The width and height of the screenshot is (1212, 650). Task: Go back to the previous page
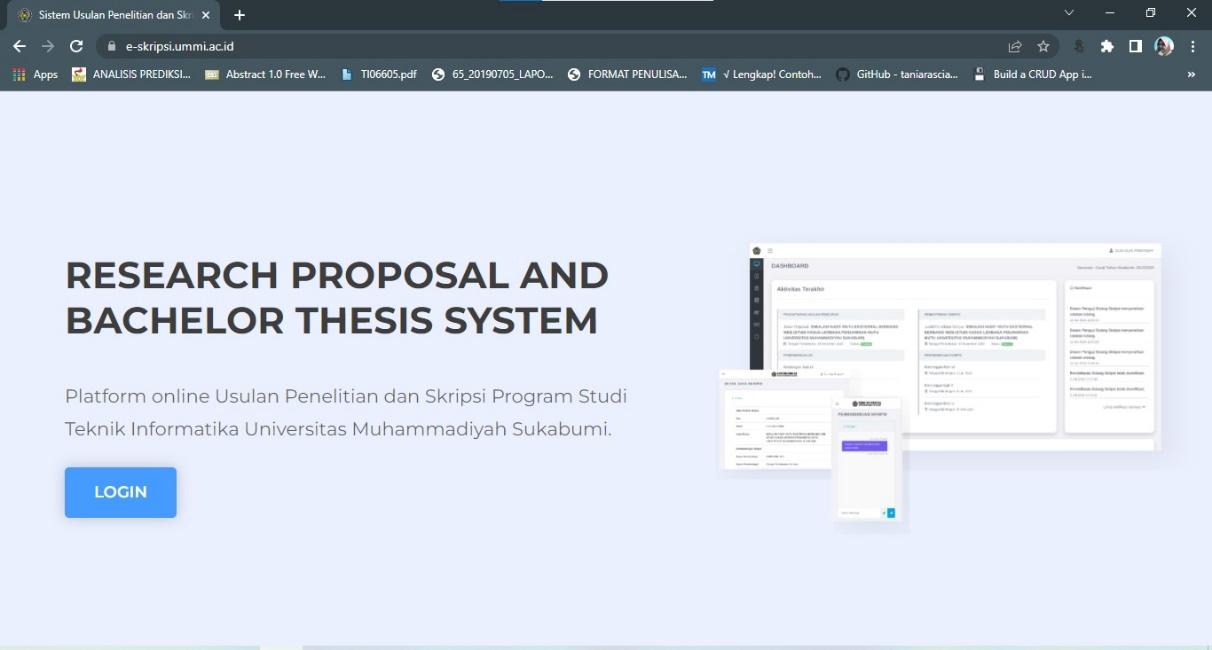pyautogui.click(x=19, y=46)
